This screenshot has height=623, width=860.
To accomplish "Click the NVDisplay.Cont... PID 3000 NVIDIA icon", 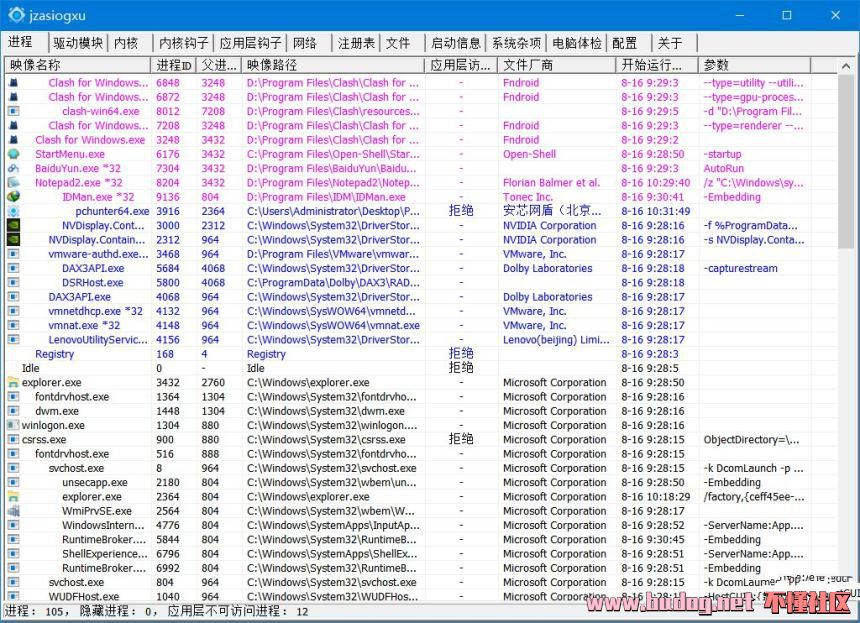I will click(x=13, y=225).
